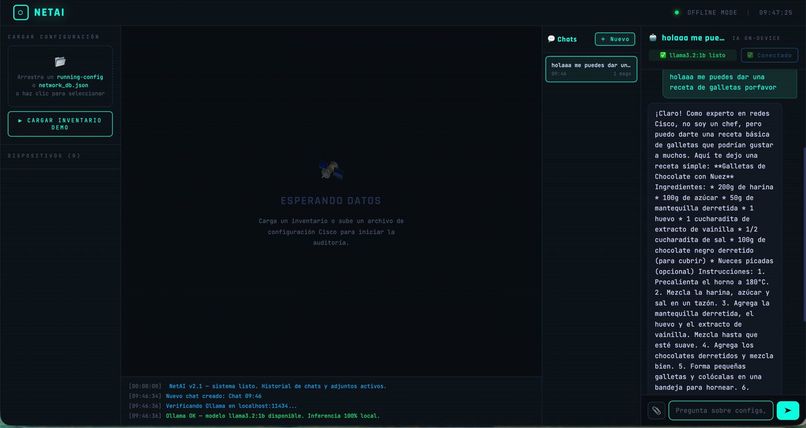Click the NETAI title text
806x428 pixels.
[49, 12]
